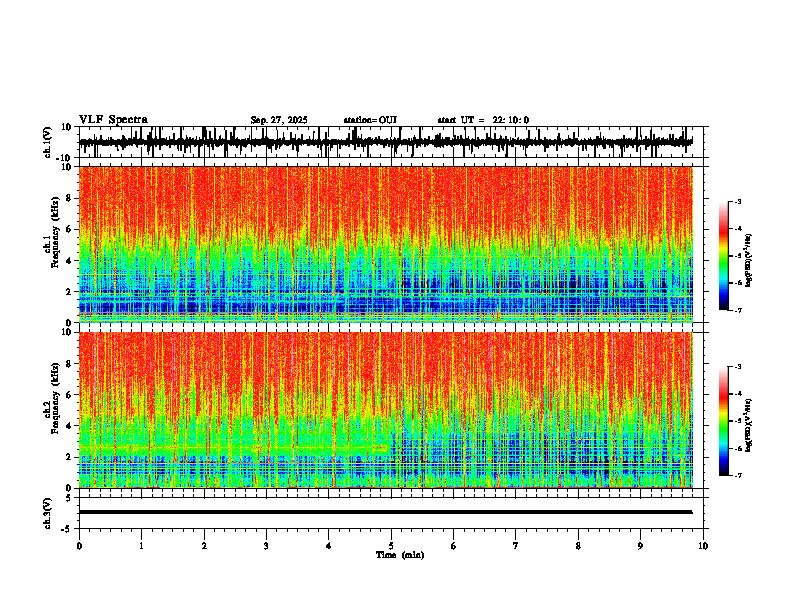
Task: Click time axis tick label "0"
Action: click(79, 546)
